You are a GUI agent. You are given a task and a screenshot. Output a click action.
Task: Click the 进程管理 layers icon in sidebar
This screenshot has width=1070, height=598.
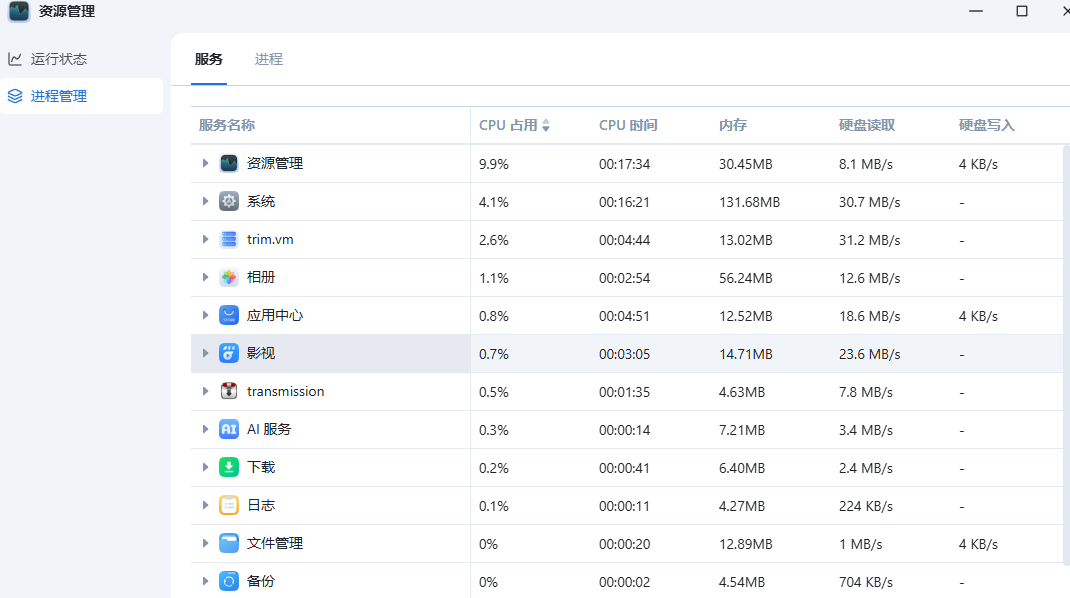15,96
